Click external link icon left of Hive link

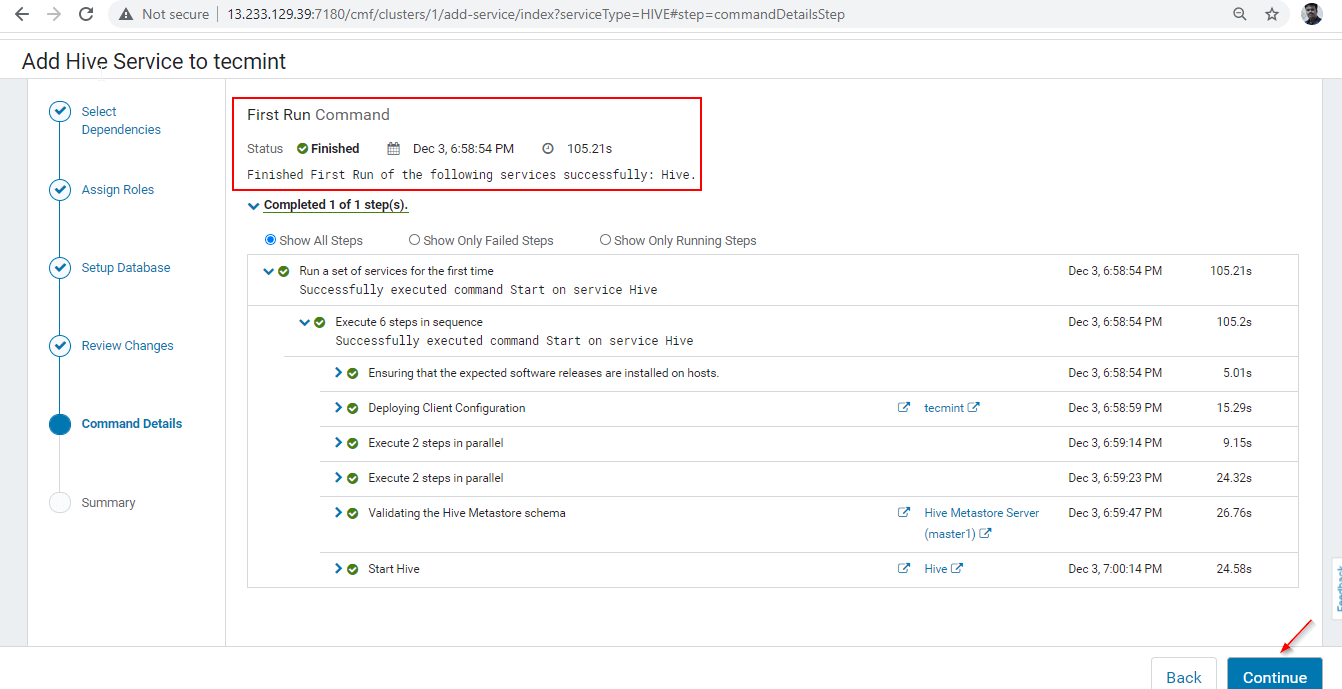(x=904, y=569)
